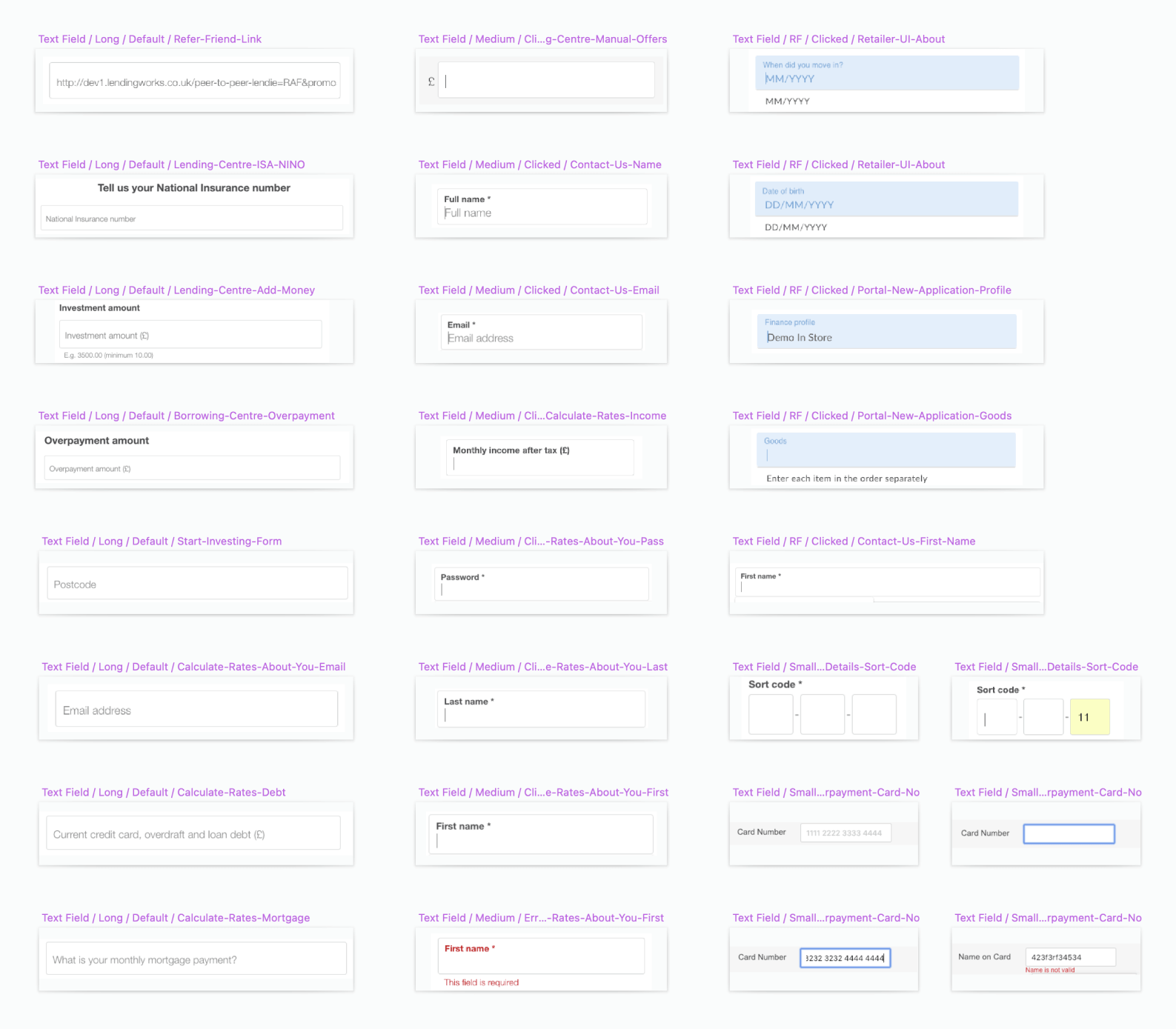The width and height of the screenshot is (1176, 1029).
Task: Click the Card Number field with placeholder 1111 2222 3333 4444
Action: pos(846,833)
